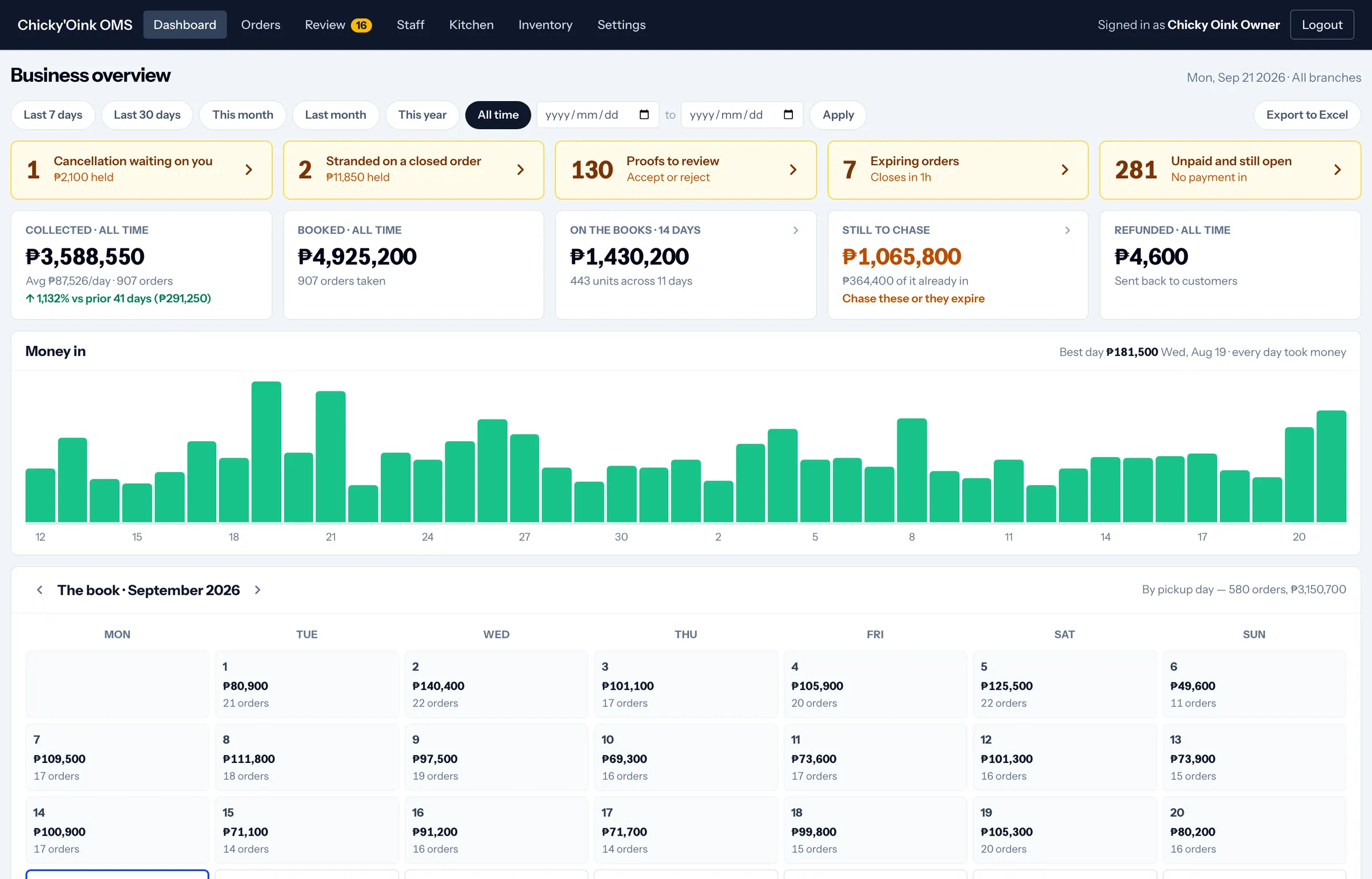Screen dimensions: 1372x879
Task: Open the Settings tab
Action: tap(621, 25)
